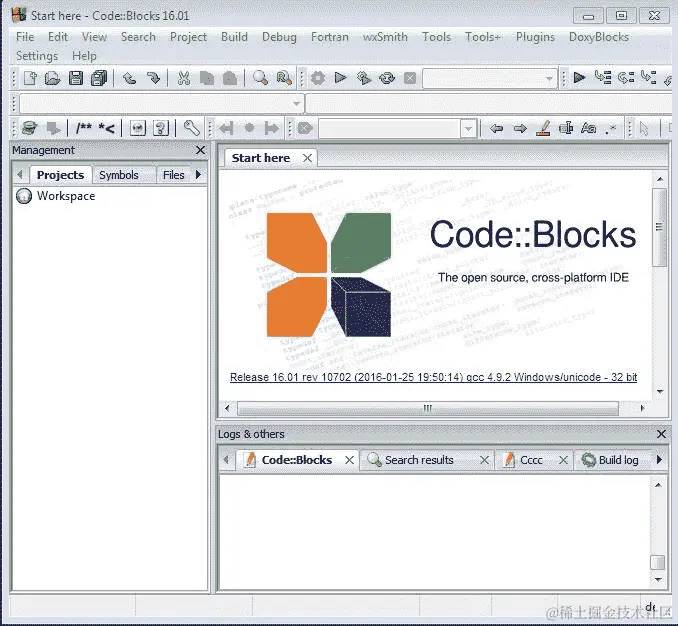The height and width of the screenshot is (626, 678).
Task: Reveal previous log tabs with left arrow
Action: [x=225, y=460]
